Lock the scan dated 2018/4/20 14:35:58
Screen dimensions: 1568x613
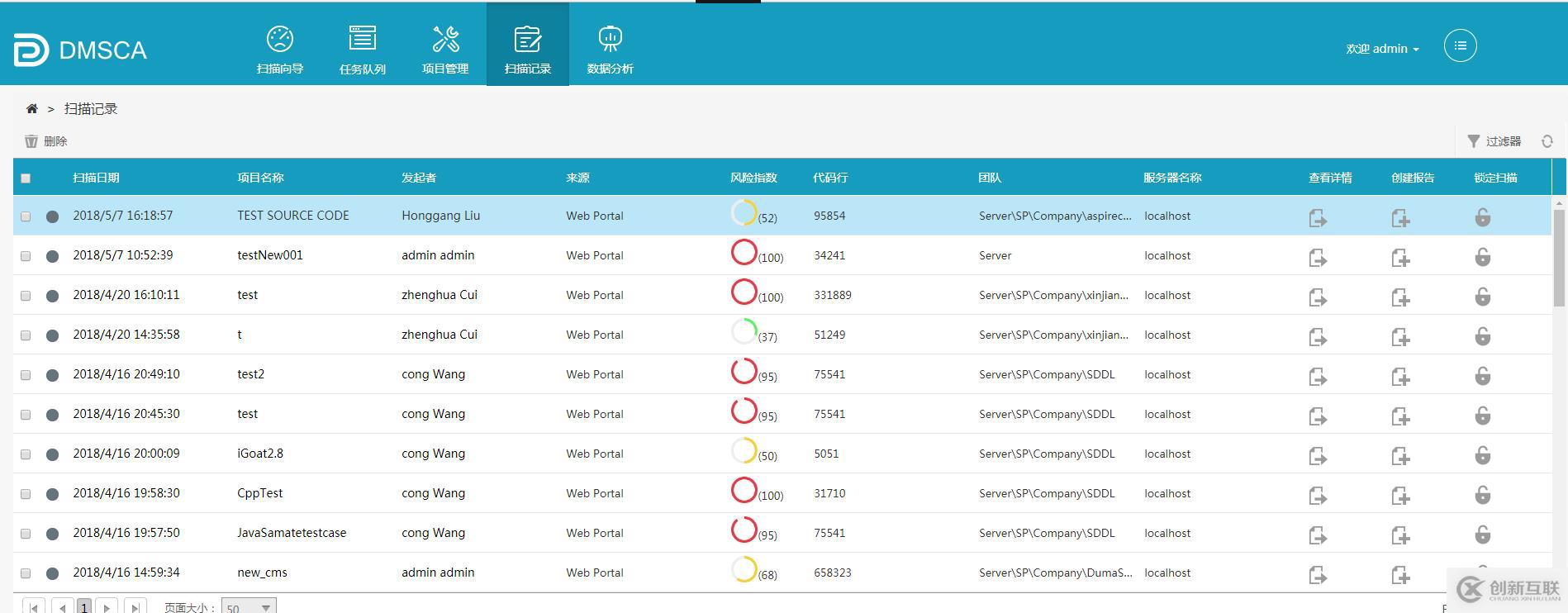coord(1483,336)
